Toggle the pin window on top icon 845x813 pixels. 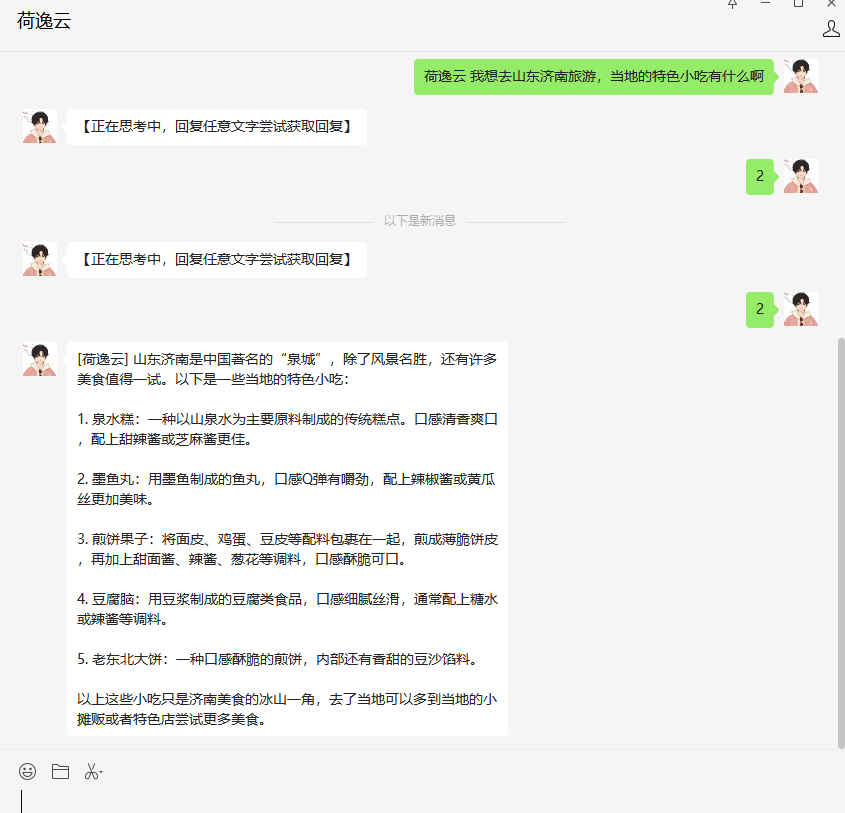733,5
